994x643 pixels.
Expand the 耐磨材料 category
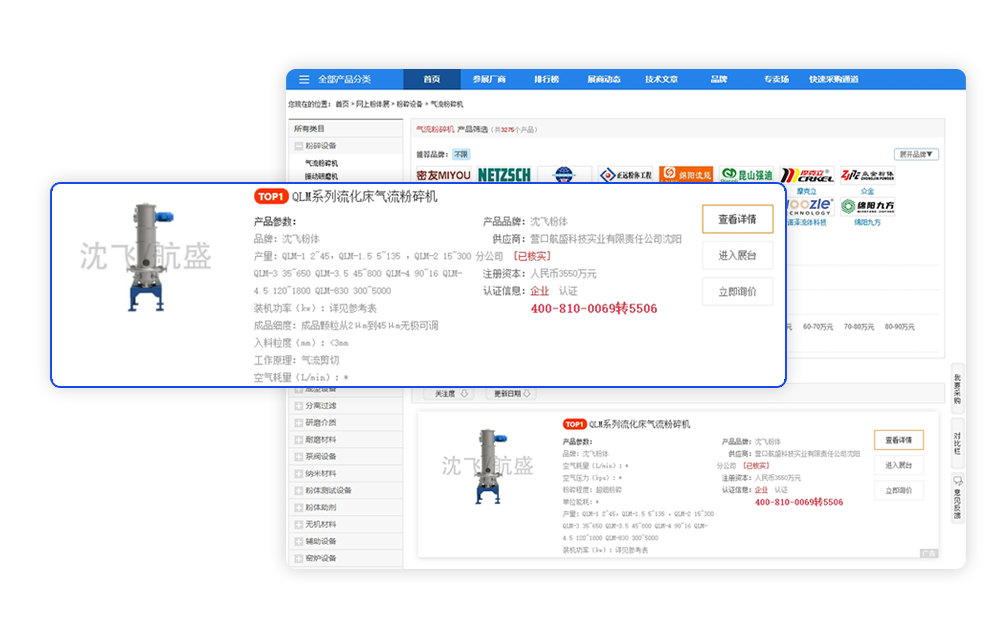[x=299, y=440]
